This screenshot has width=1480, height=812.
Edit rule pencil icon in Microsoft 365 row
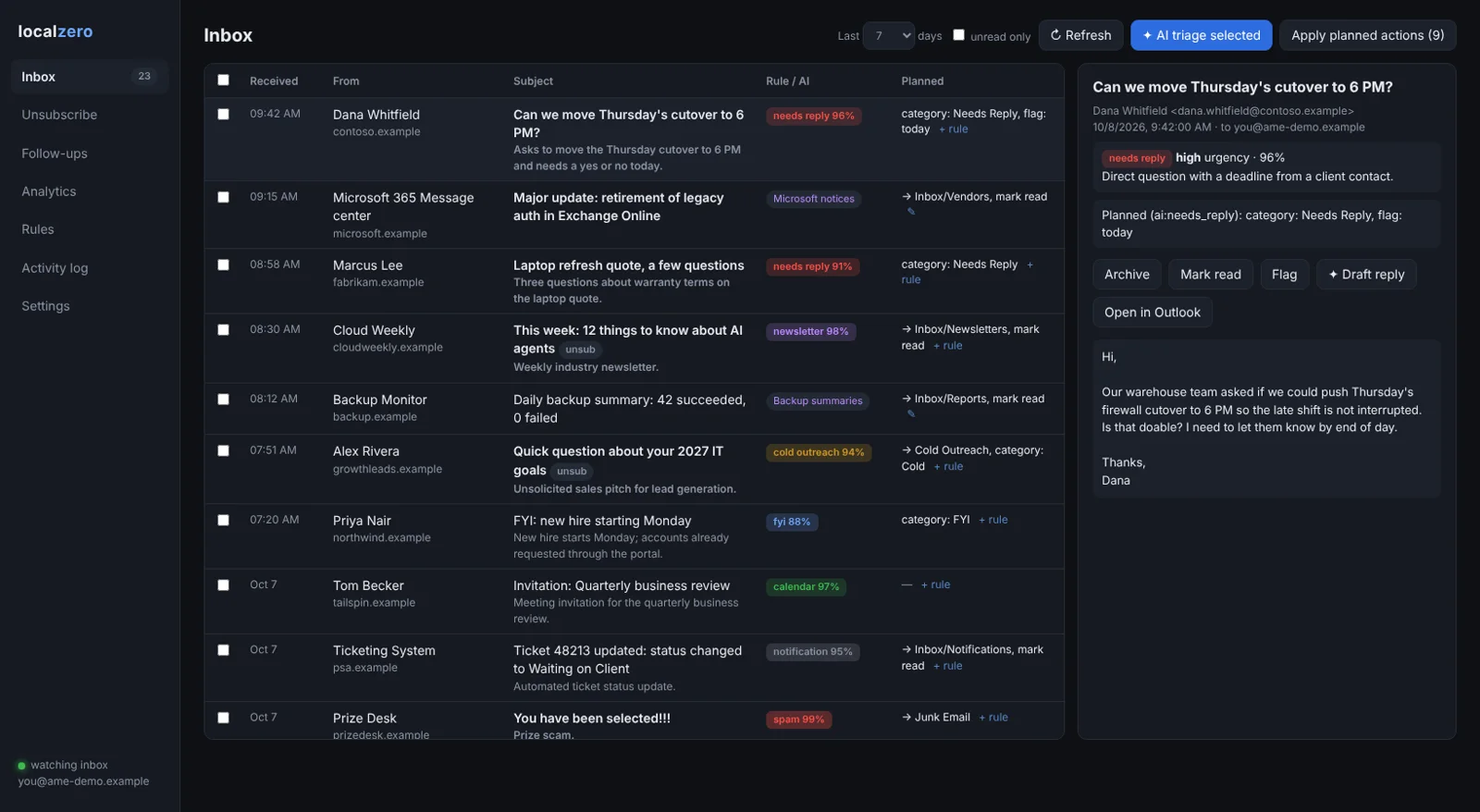pos(911,212)
